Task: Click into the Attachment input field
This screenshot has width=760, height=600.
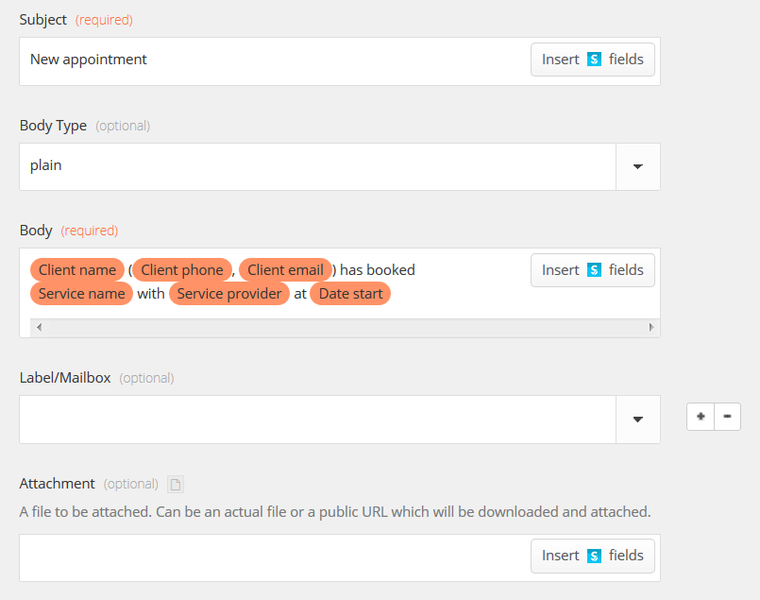Action: (270, 557)
